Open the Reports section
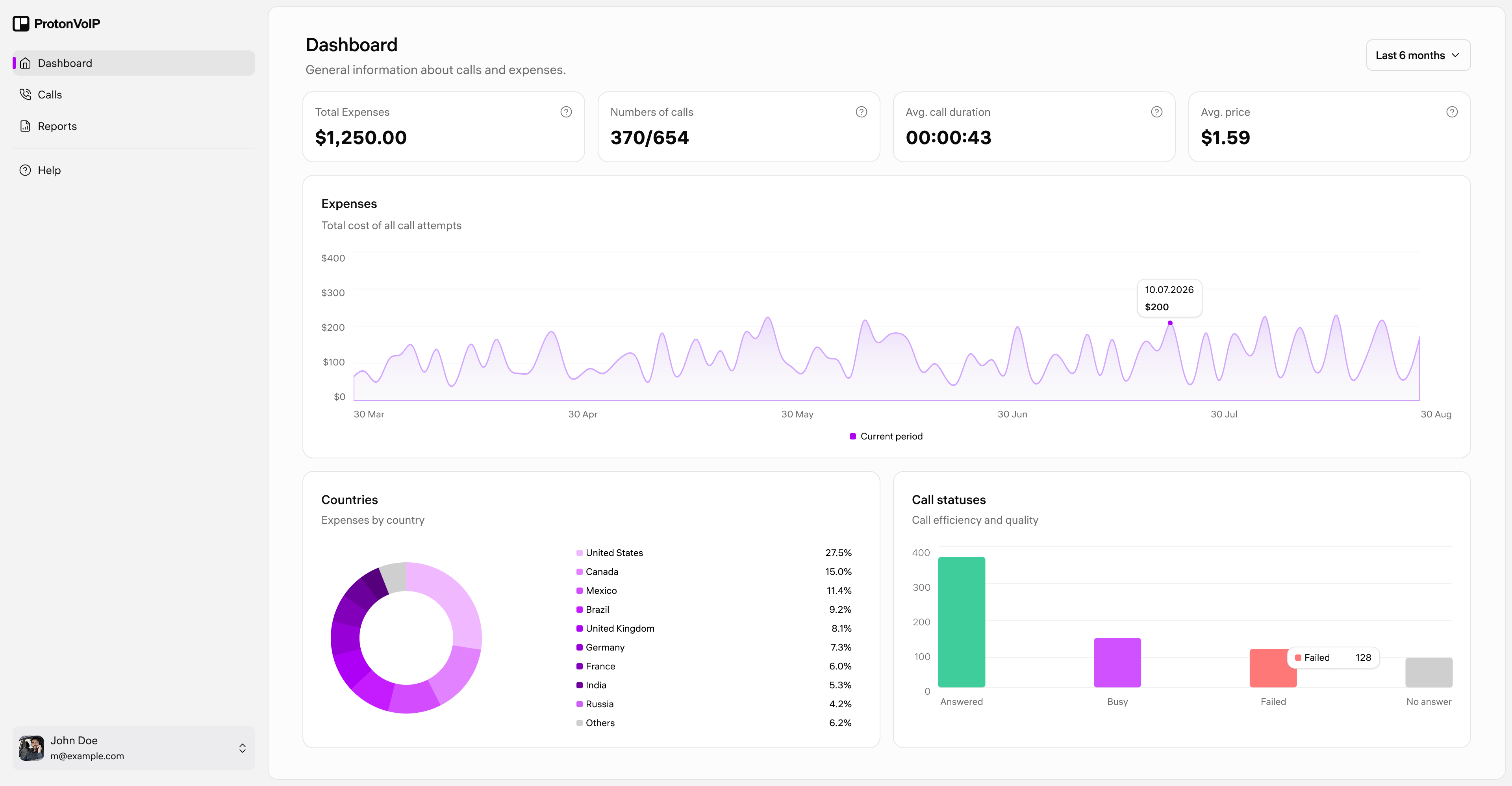This screenshot has width=1512, height=786. point(134,126)
